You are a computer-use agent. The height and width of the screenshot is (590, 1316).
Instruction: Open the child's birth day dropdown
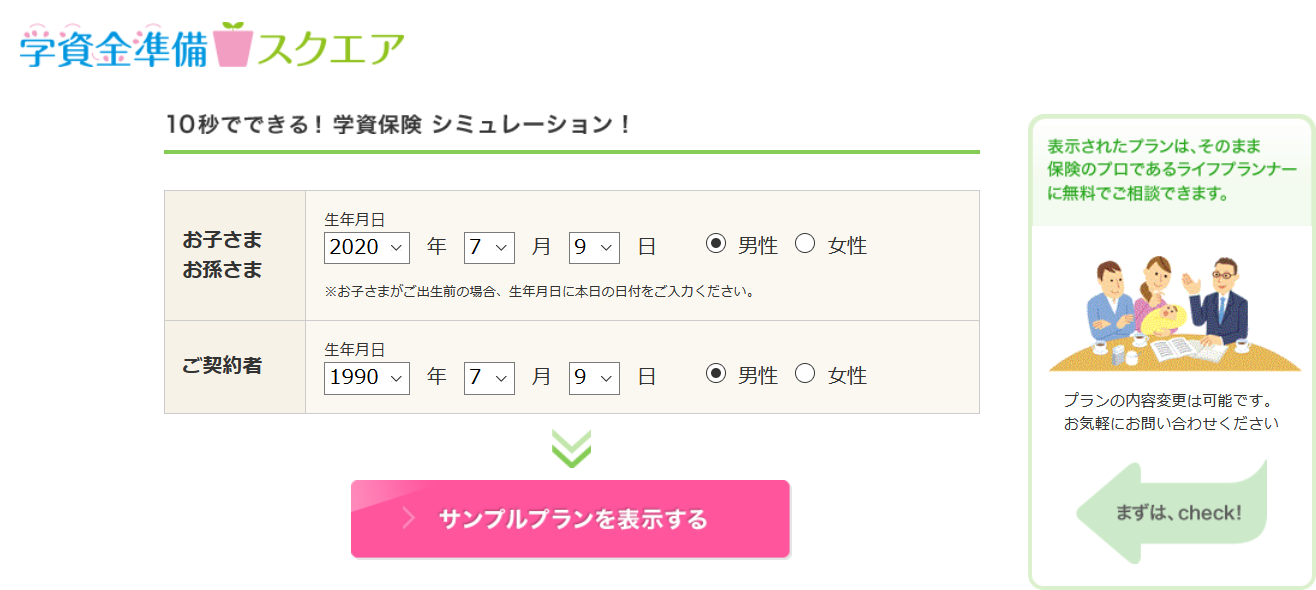point(594,247)
